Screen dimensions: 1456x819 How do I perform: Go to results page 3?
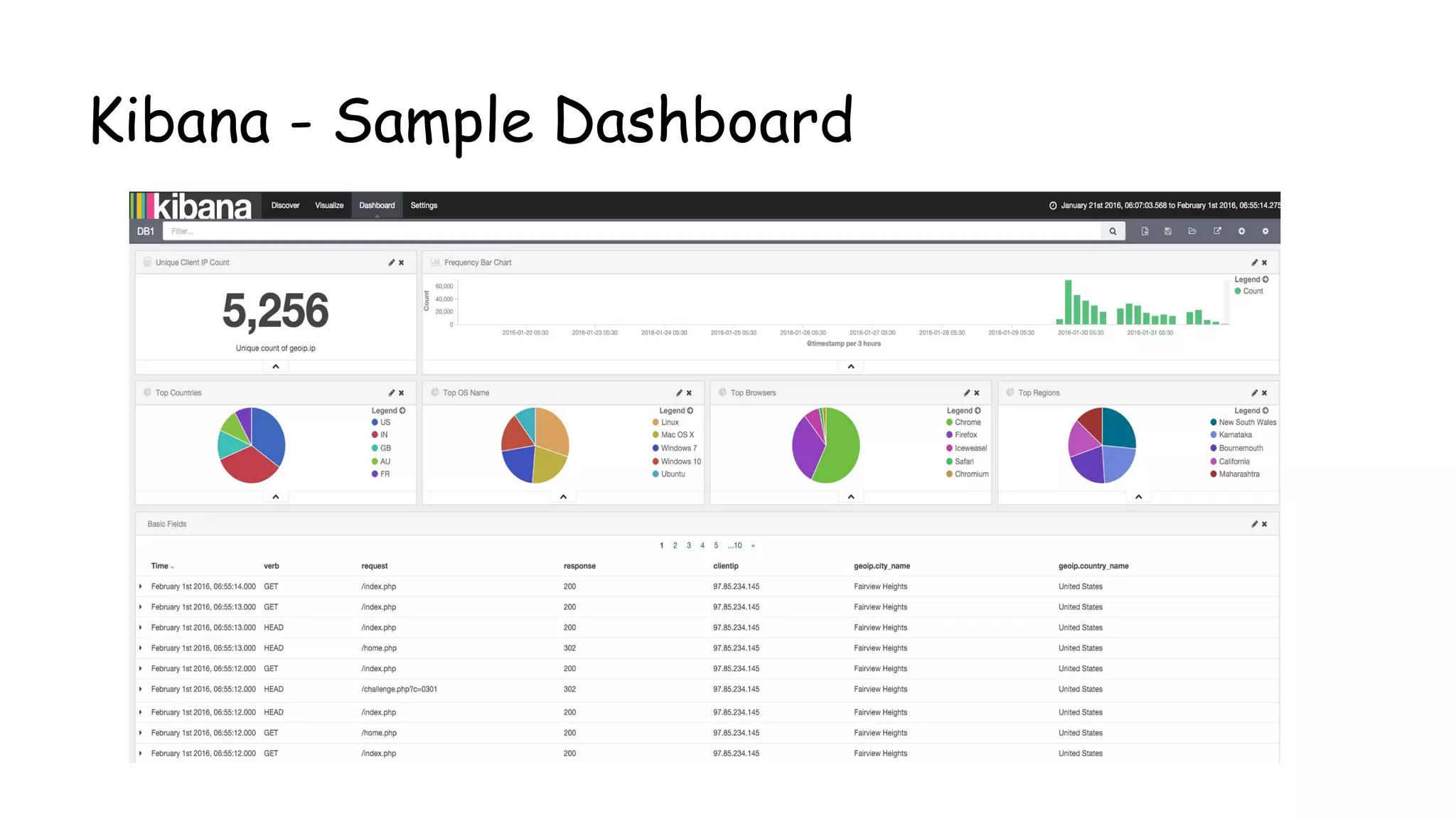coord(689,546)
